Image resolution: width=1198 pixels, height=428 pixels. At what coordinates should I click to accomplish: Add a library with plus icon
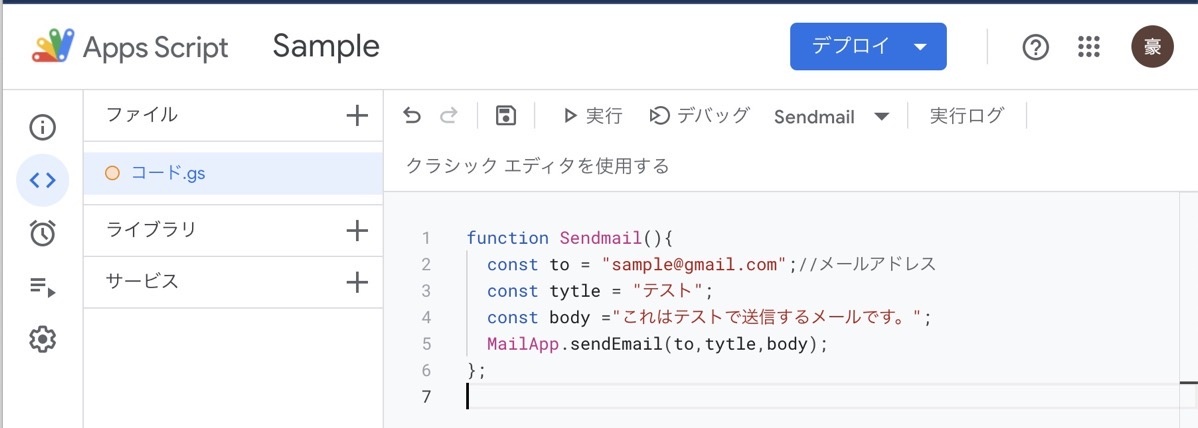357,230
